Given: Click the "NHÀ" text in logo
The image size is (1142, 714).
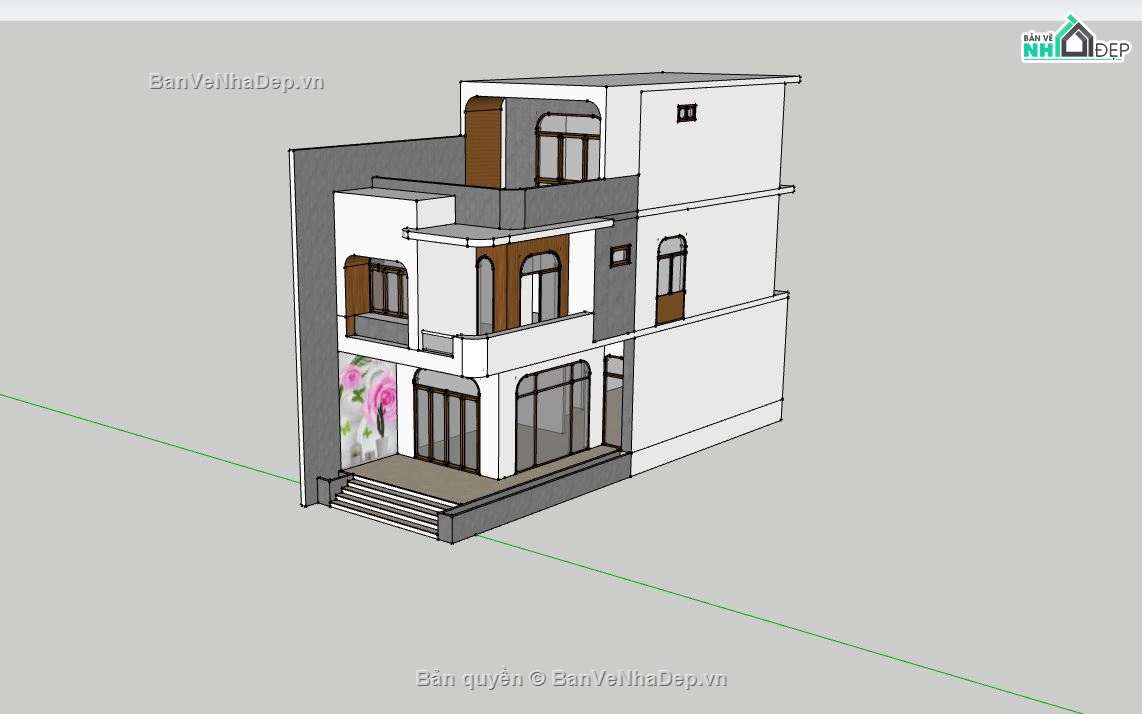Looking at the screenshot, I should point(1037,49).
